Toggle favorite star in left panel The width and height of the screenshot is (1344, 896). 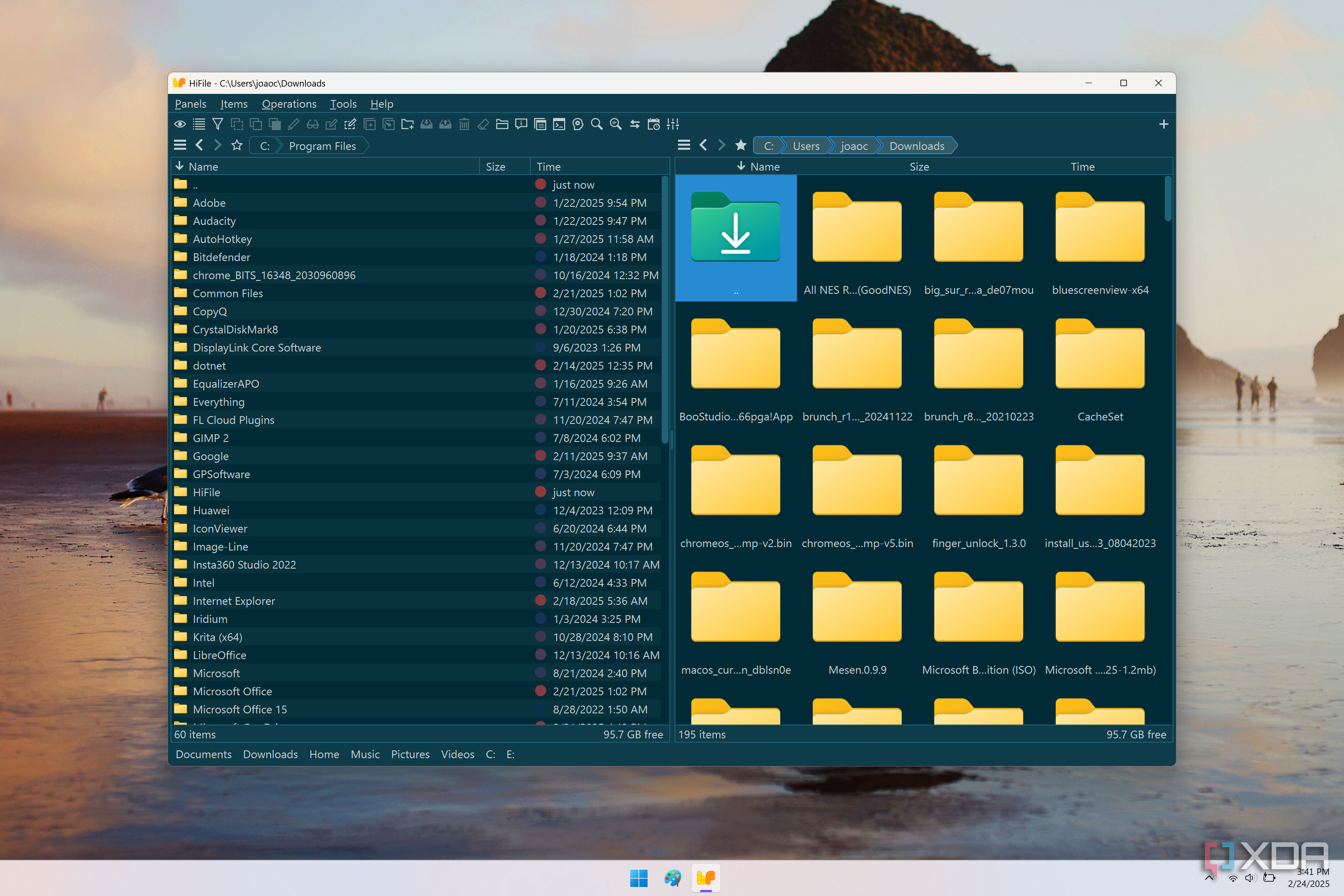click(x=236, y=146)
